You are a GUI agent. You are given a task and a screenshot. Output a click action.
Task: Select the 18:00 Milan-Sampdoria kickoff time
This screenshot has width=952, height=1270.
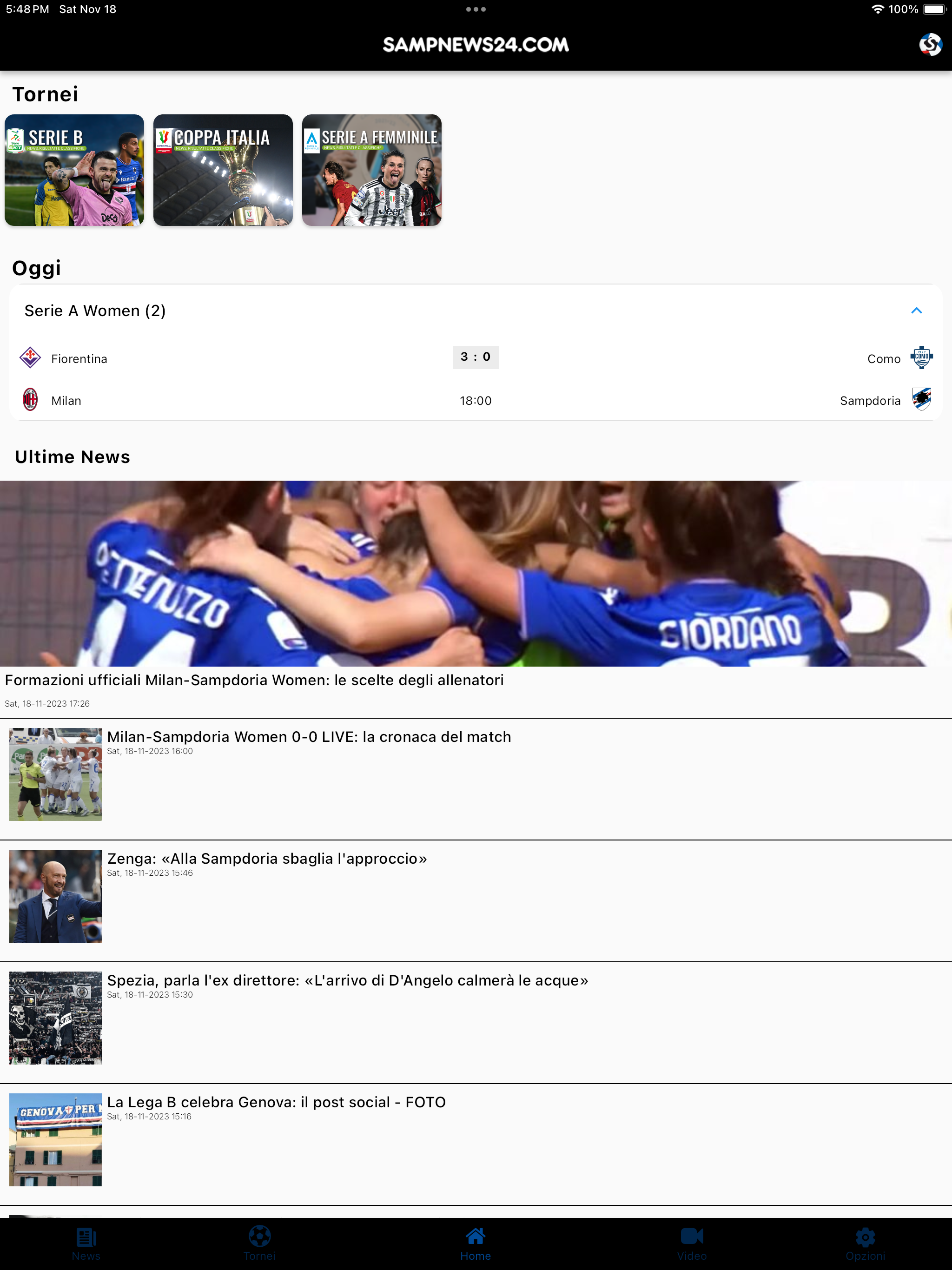tap(476, 401)
